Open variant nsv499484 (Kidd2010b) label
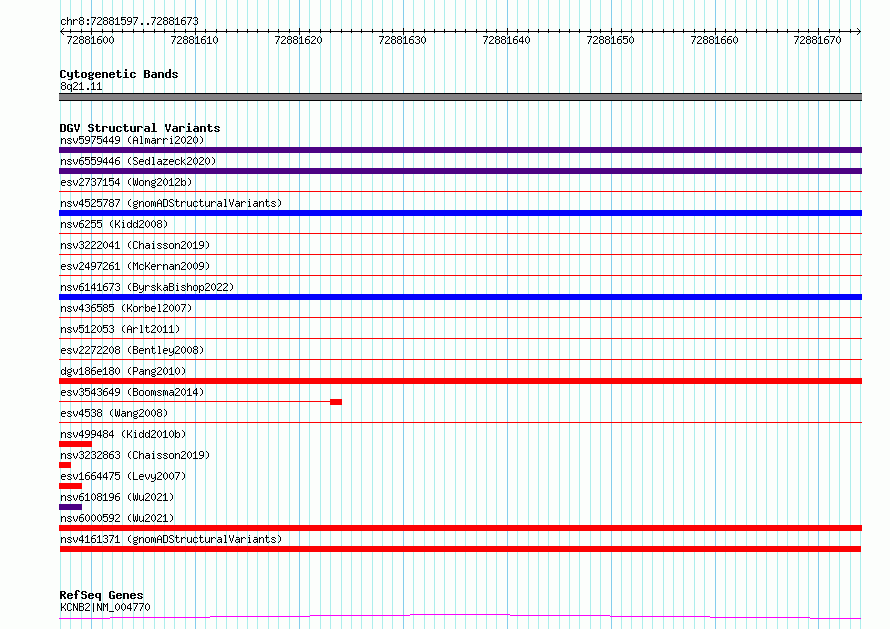The height and width of the screenshot is (629, 890). pos(123,434)
